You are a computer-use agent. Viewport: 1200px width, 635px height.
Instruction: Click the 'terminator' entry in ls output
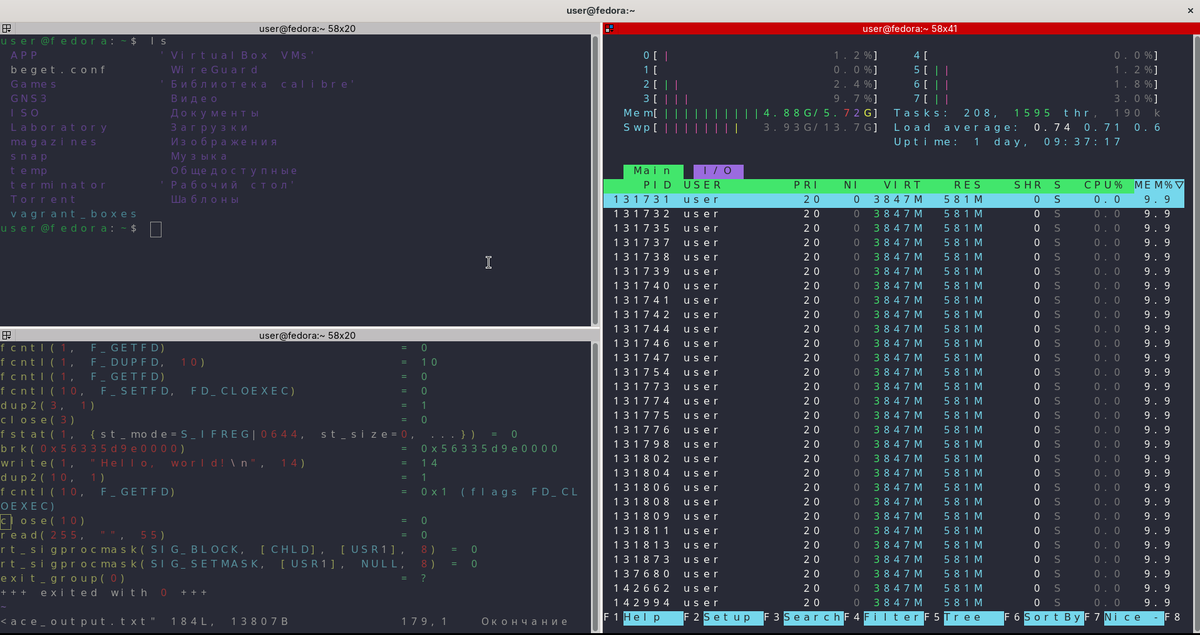coord(58,185)
